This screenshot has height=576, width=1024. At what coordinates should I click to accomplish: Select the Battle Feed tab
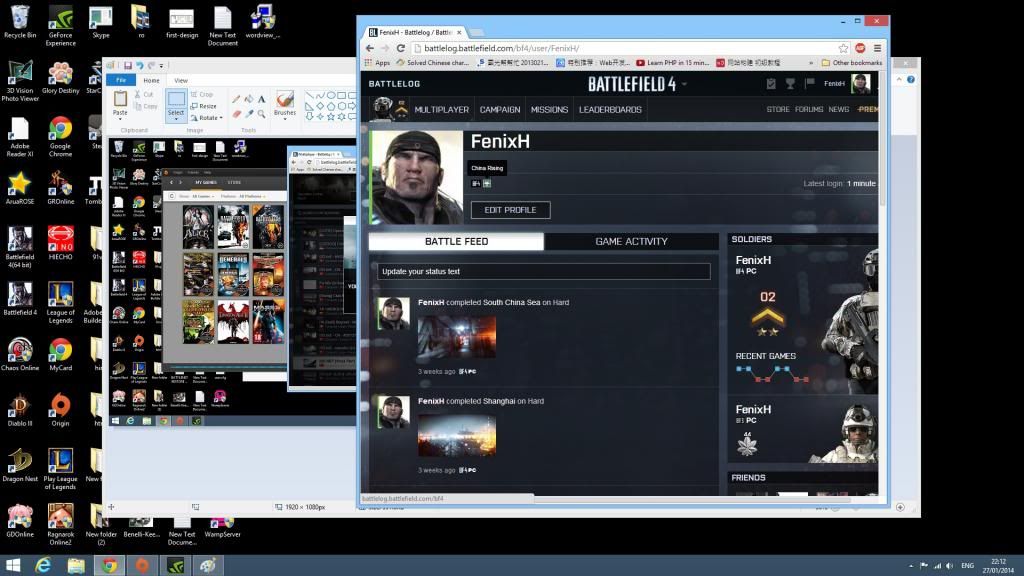(x=456, y=242)
